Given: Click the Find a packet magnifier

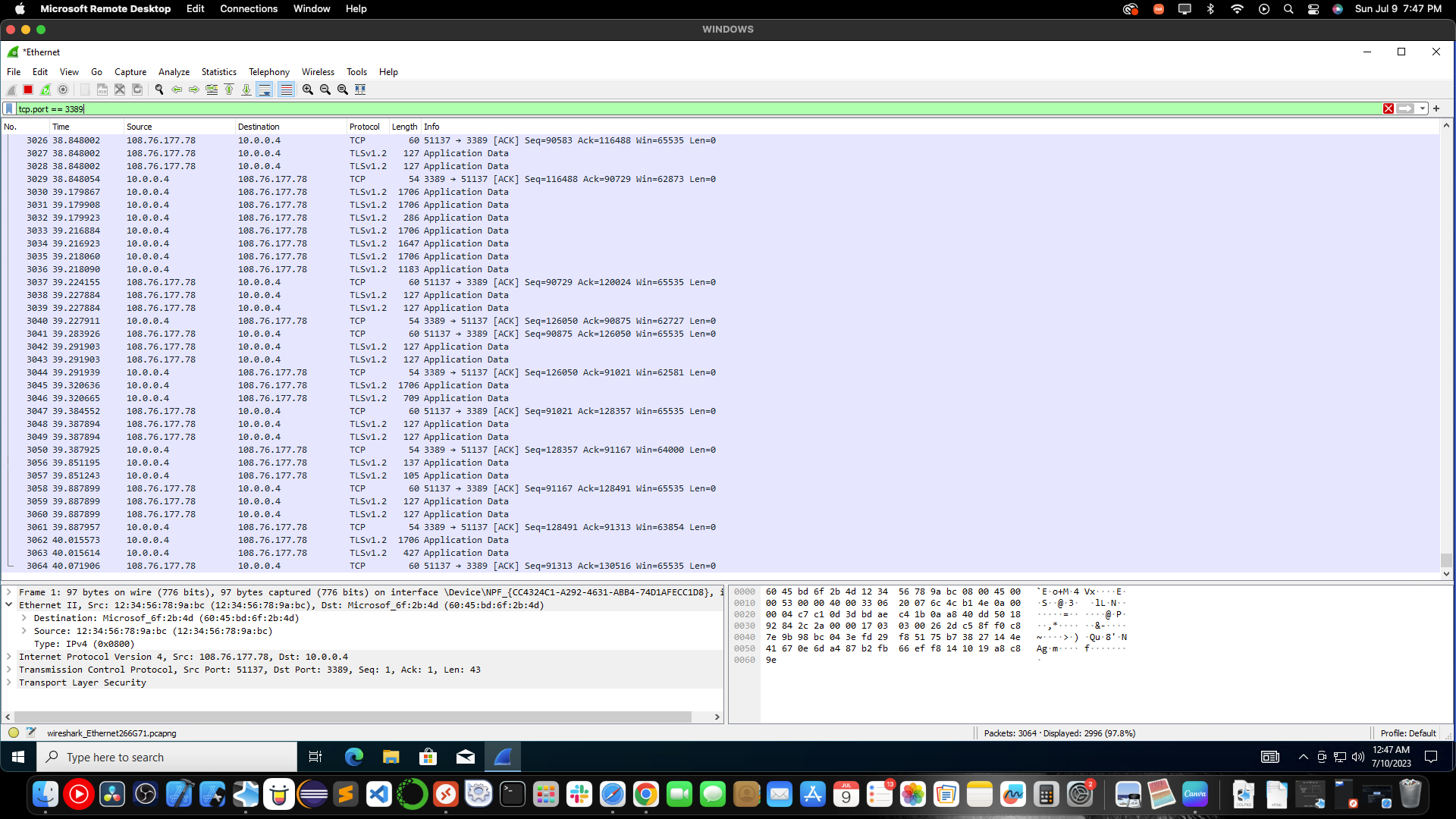Looking at the screenshot, I should [159, 89].
